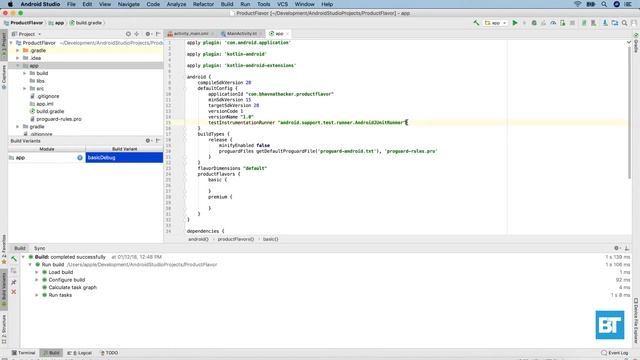Open the Build menu in menu bar
Viewport: 640px width, 360px height.
pos(227,4)
